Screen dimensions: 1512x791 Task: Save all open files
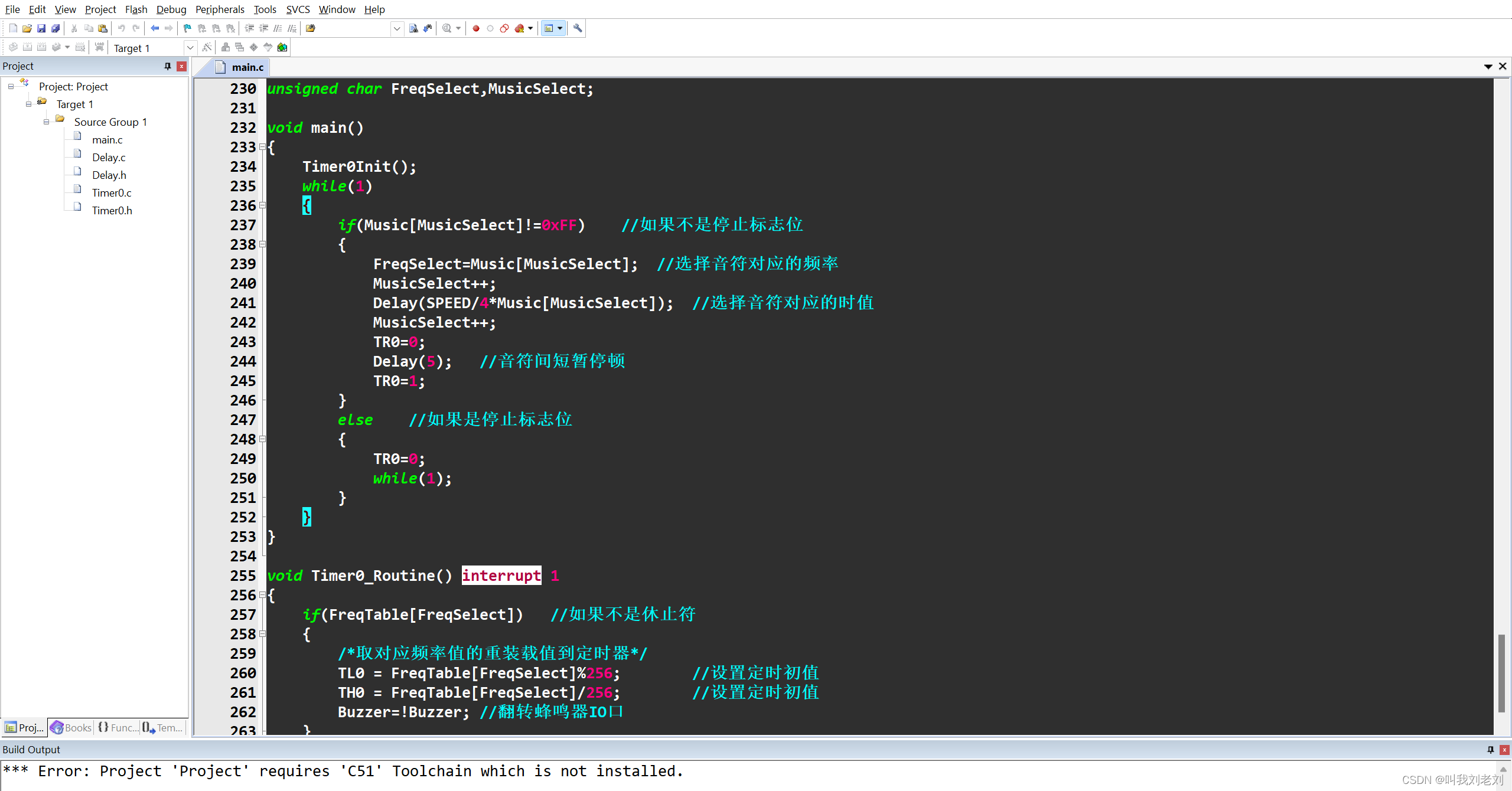pos(56,28)
